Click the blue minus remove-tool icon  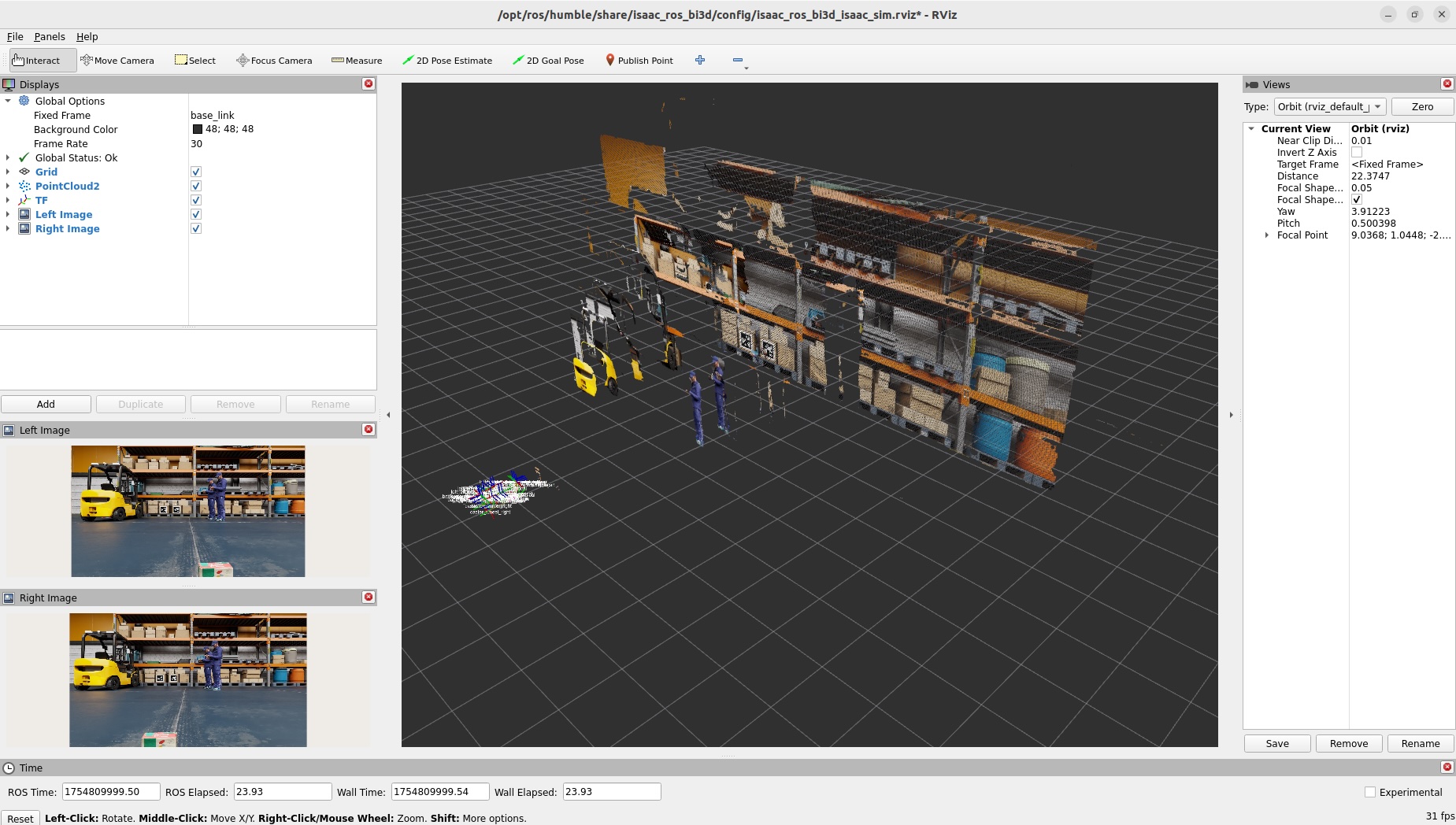pos(738,60)
